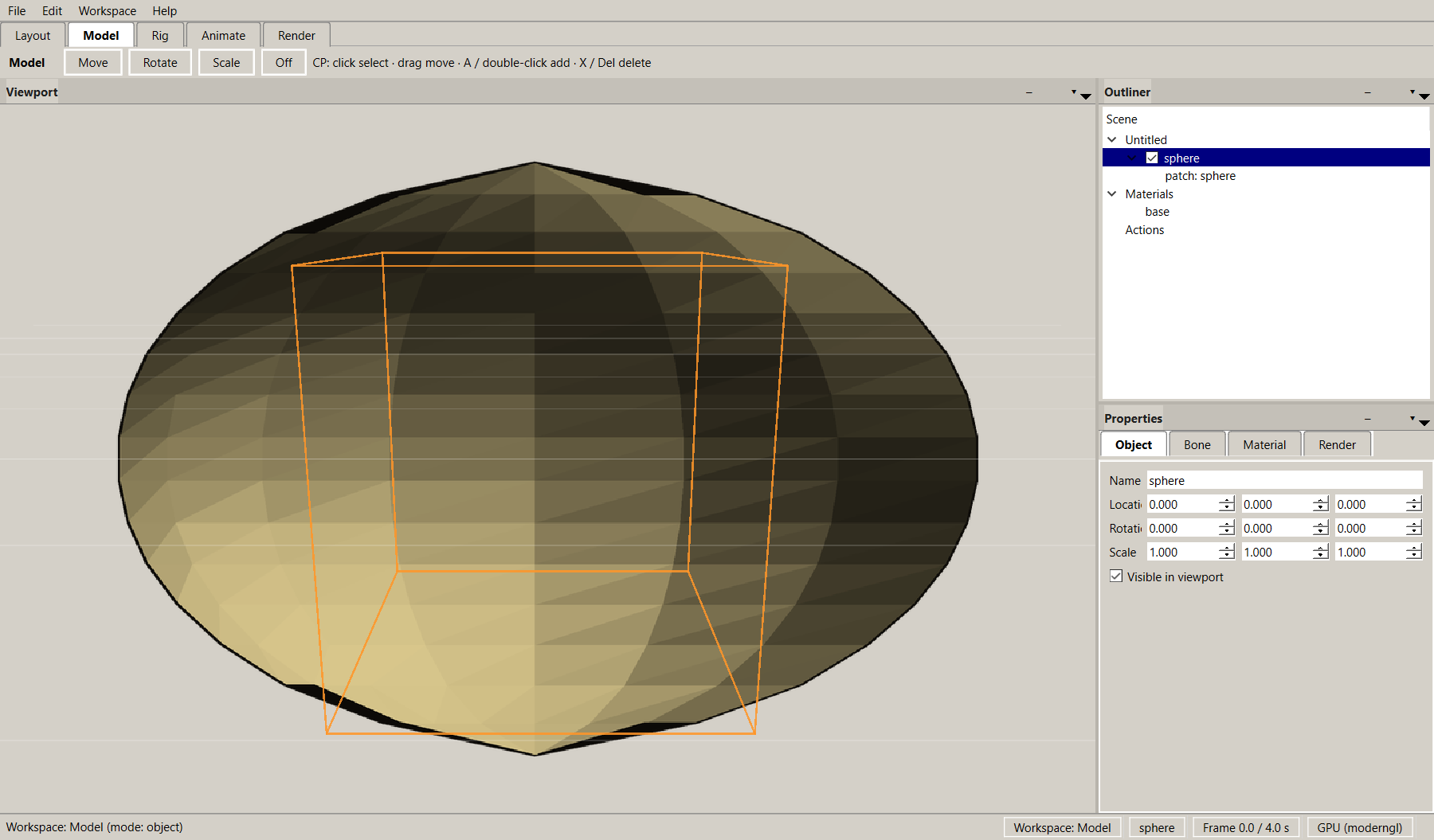Activate the Rotate tool button
This screenshot has width=1434, height=840.
tap(160, 62)
